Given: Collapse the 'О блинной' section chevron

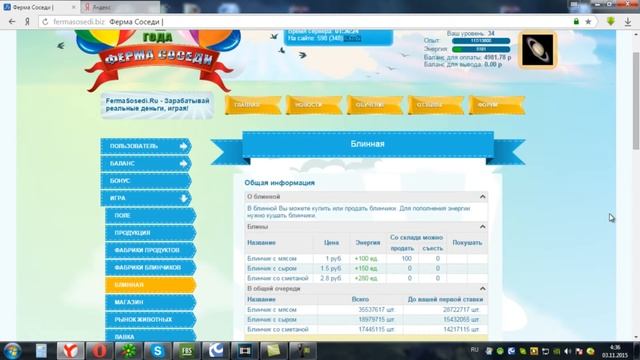Looking at the screenshot, I should pos(482,197).
